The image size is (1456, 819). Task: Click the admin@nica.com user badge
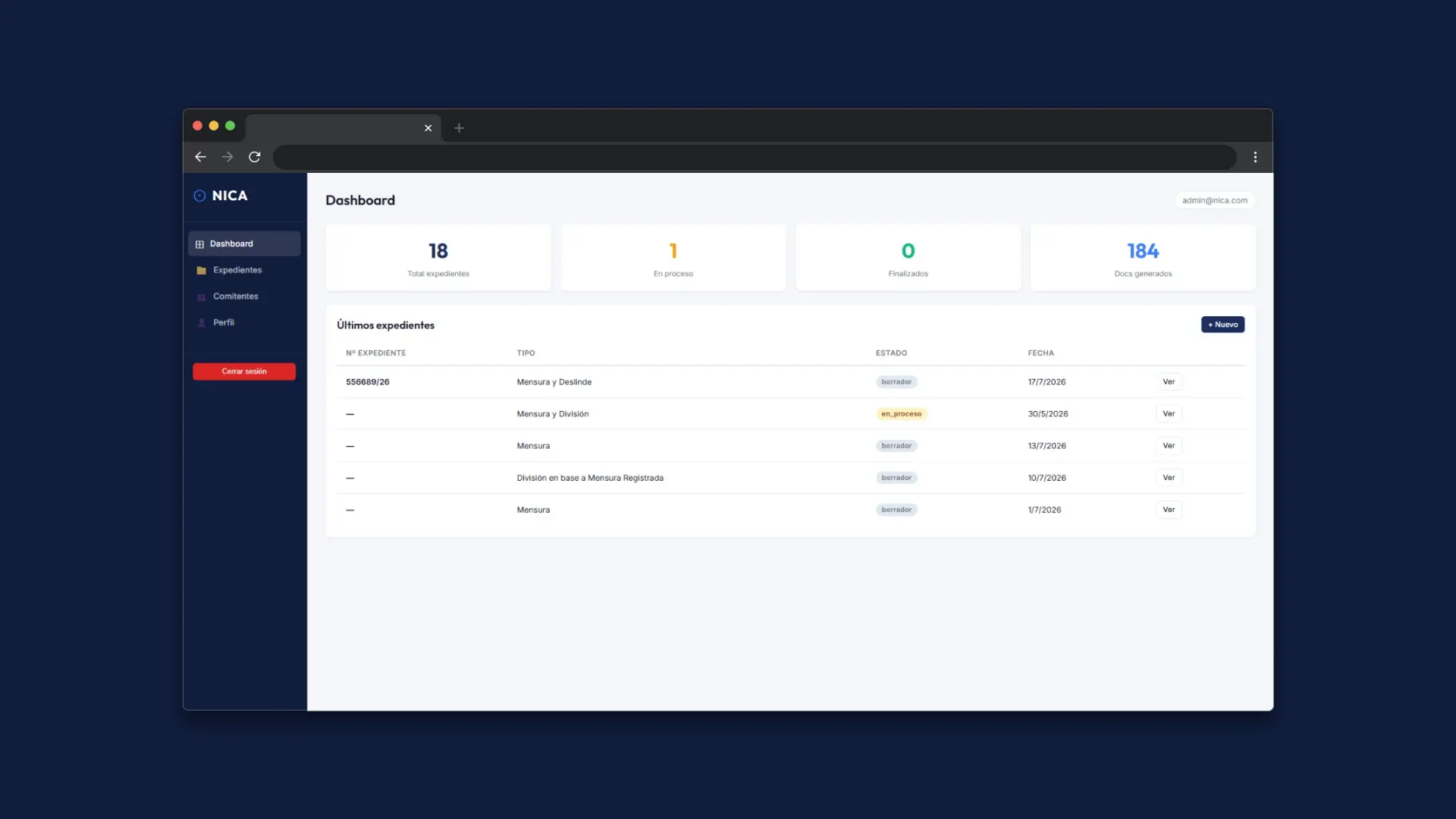[1214, 200]
